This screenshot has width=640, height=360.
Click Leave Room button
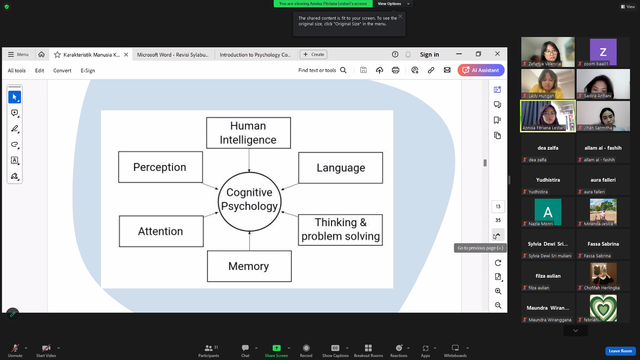coord(620,351)
